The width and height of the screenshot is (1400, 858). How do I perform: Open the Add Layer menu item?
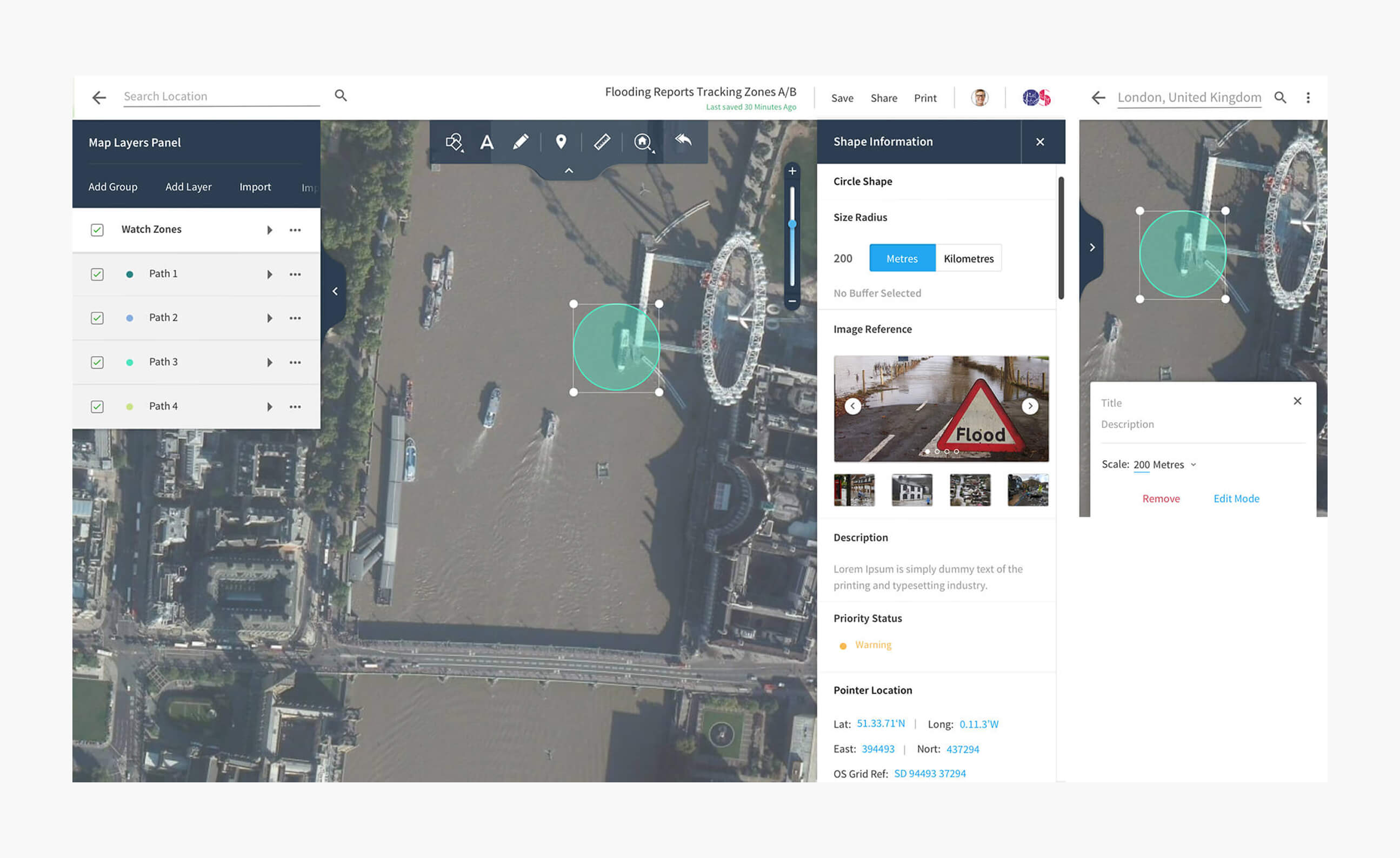[188, 187]
